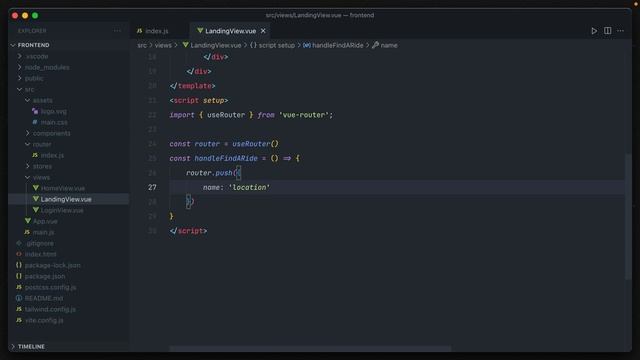Click the closing script tag
640x360 pixels.
tap(189, 231)
